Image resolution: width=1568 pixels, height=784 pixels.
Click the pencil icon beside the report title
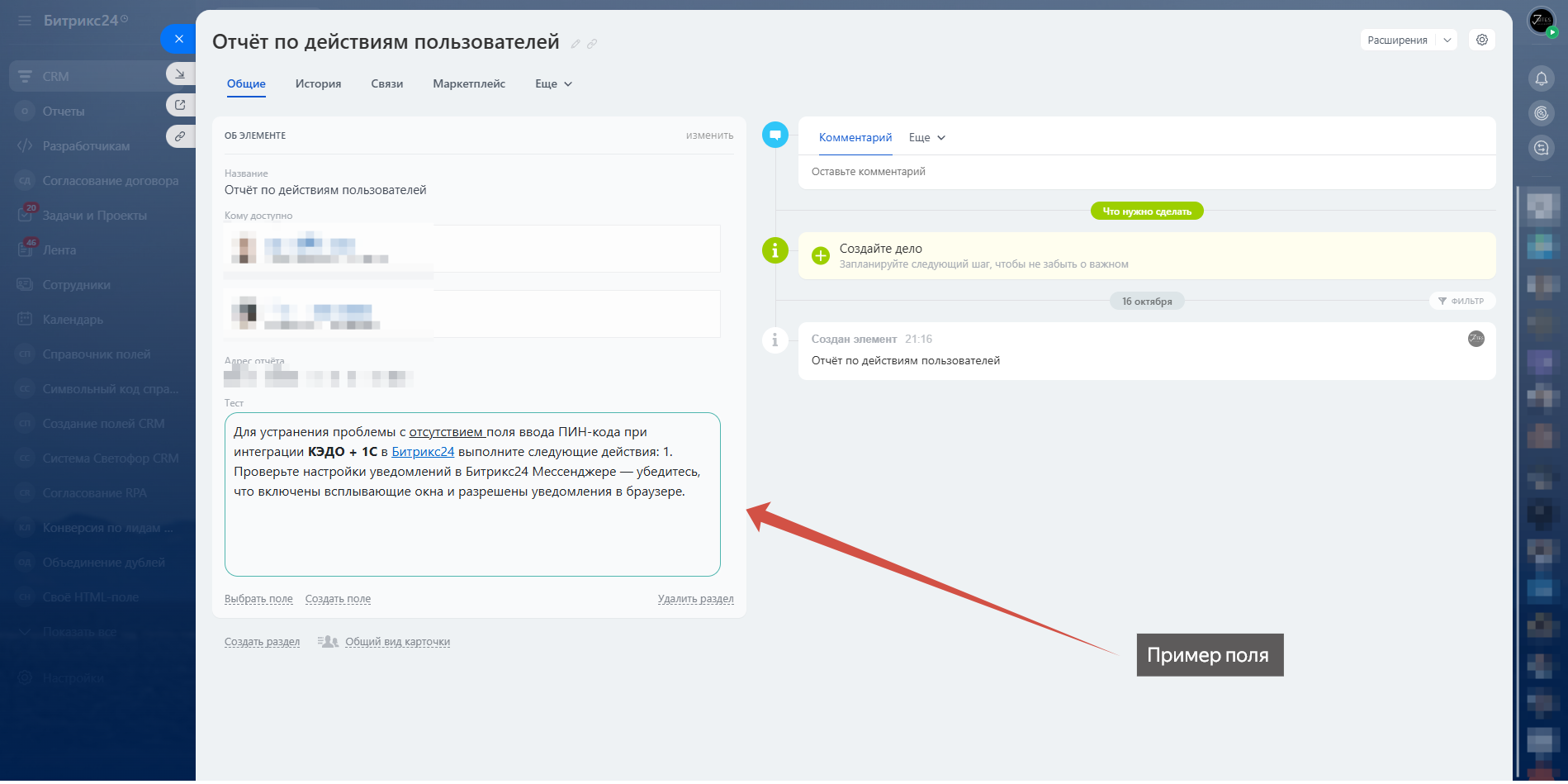coord(576,44)
